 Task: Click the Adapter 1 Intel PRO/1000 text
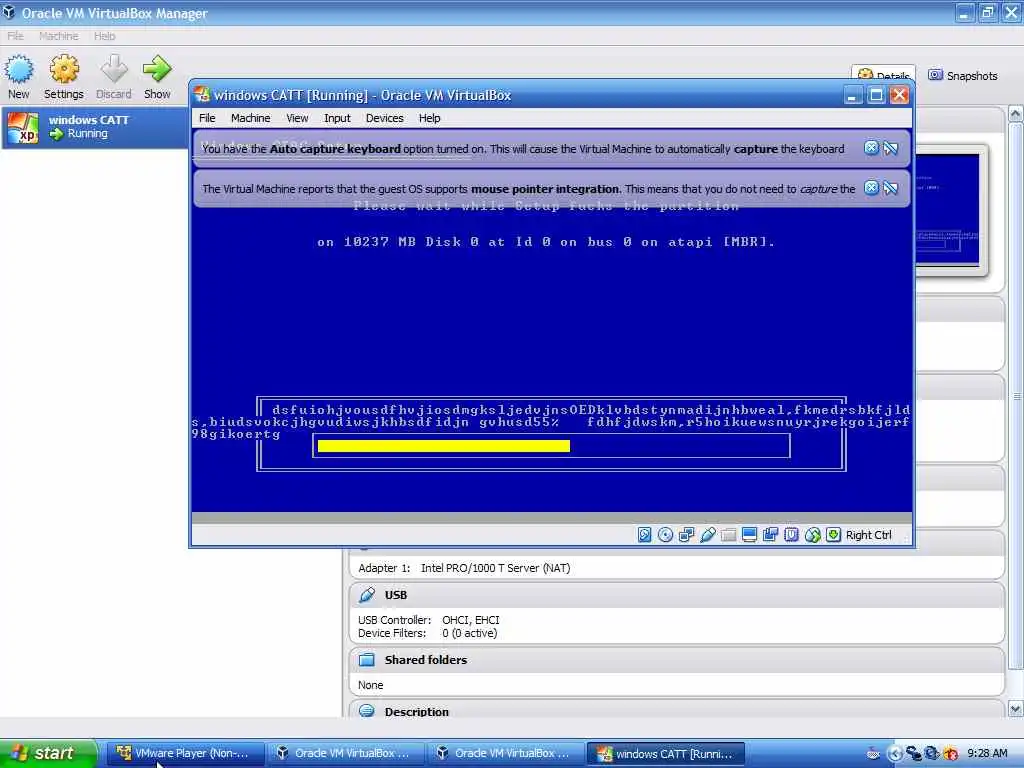(464, 568)
